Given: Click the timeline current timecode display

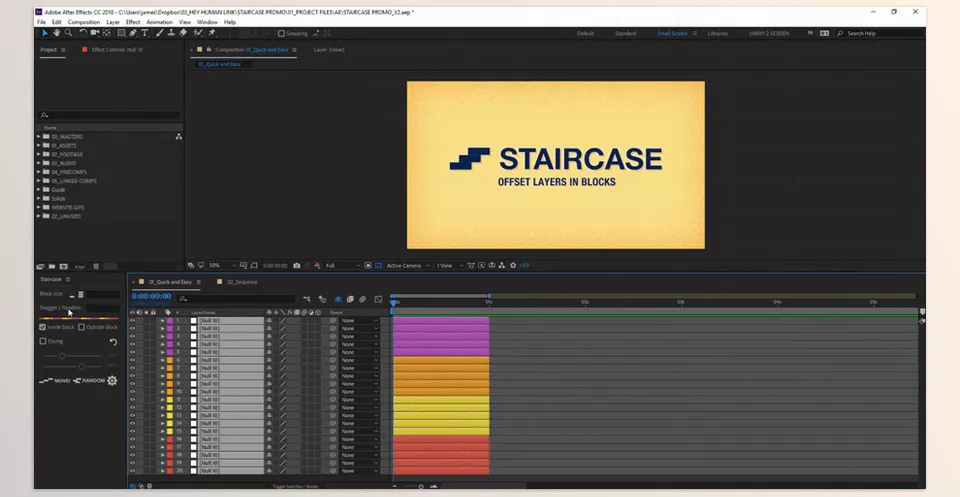Looking at the screenshot, I should (x=151, y=297).
